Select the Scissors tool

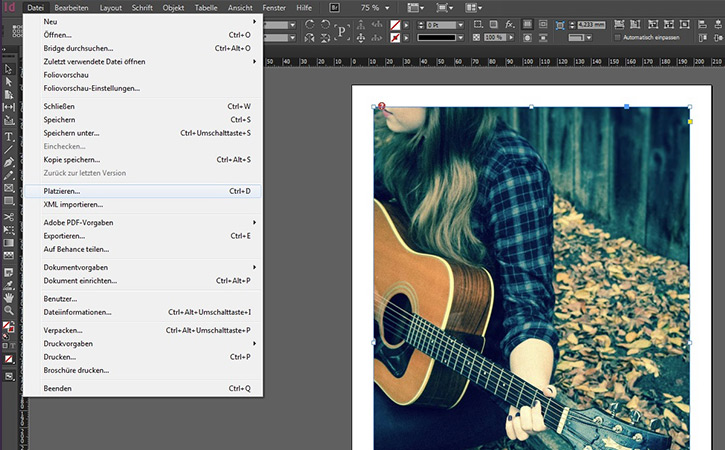(x=8, y=217)
